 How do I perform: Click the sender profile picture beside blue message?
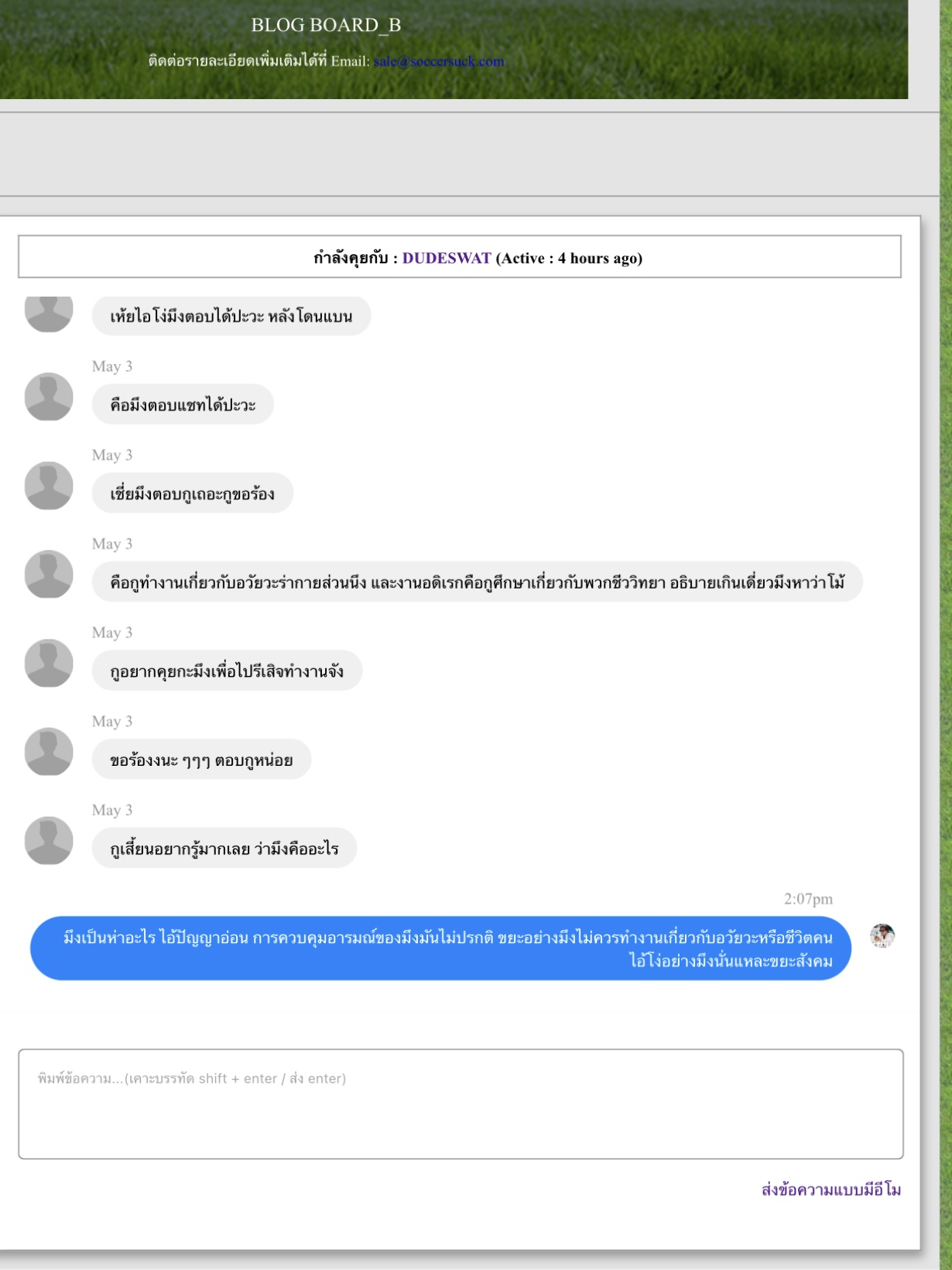tap(882, 935)
